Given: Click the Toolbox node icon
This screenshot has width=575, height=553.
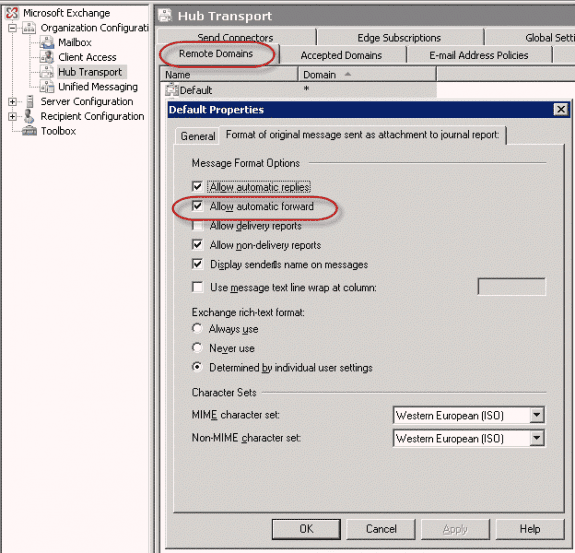Looking at the screenshot, I should coord(29,131).
